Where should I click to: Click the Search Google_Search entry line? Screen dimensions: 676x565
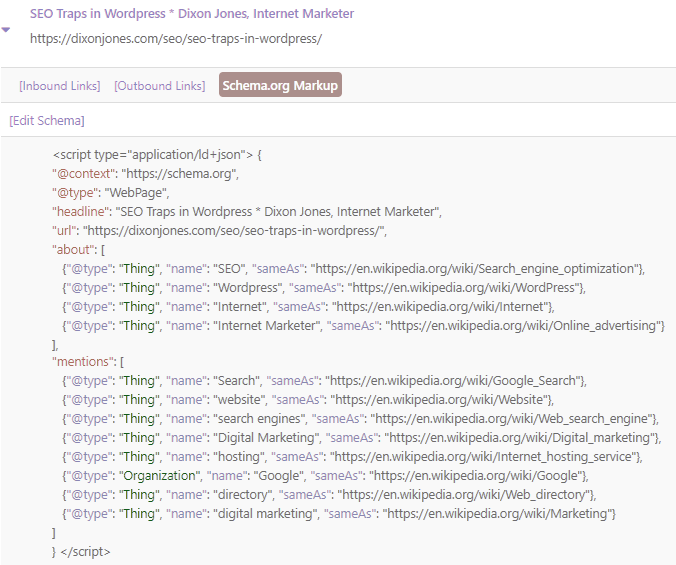325,381
